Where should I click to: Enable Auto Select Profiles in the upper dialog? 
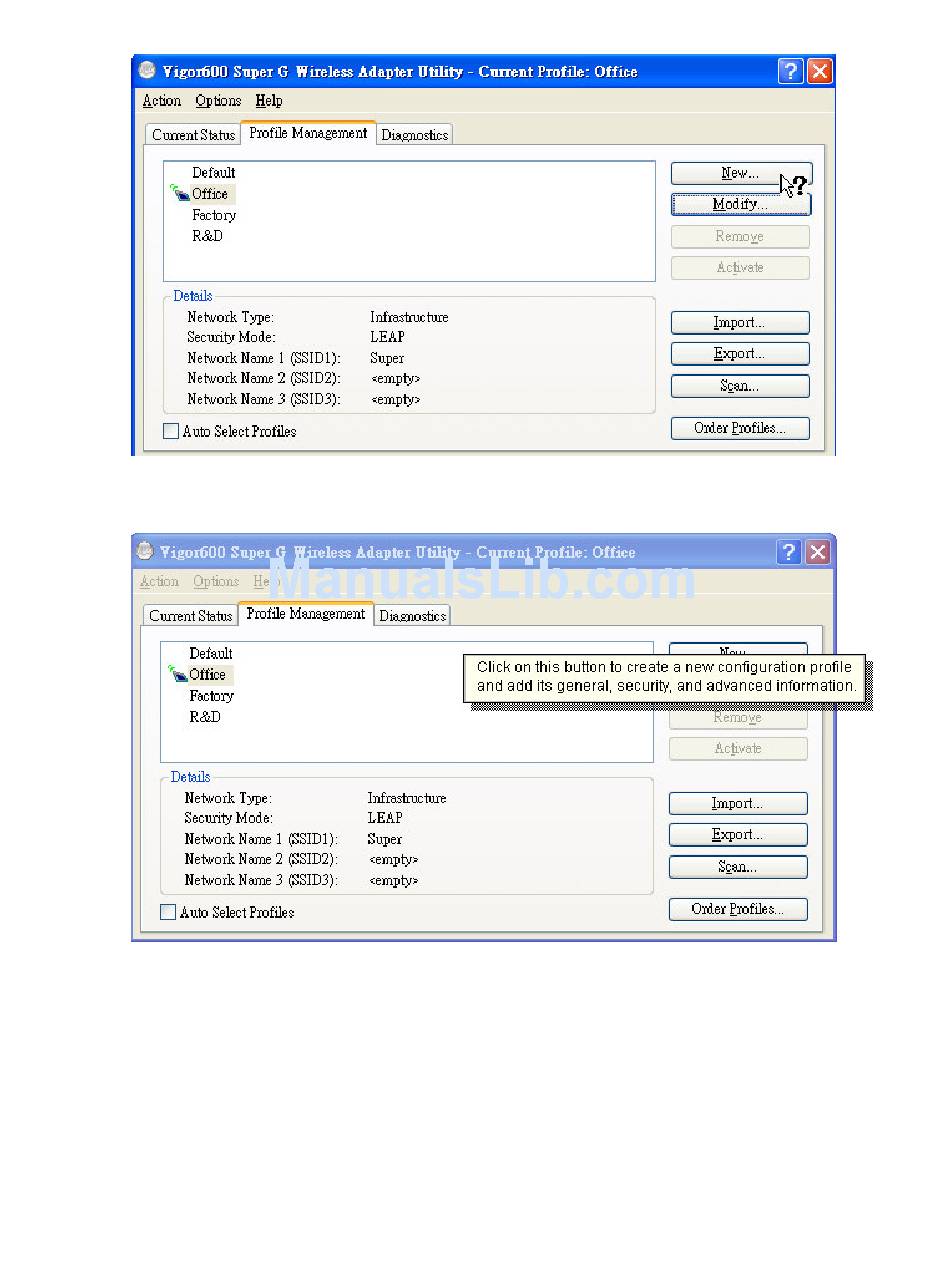171,431
